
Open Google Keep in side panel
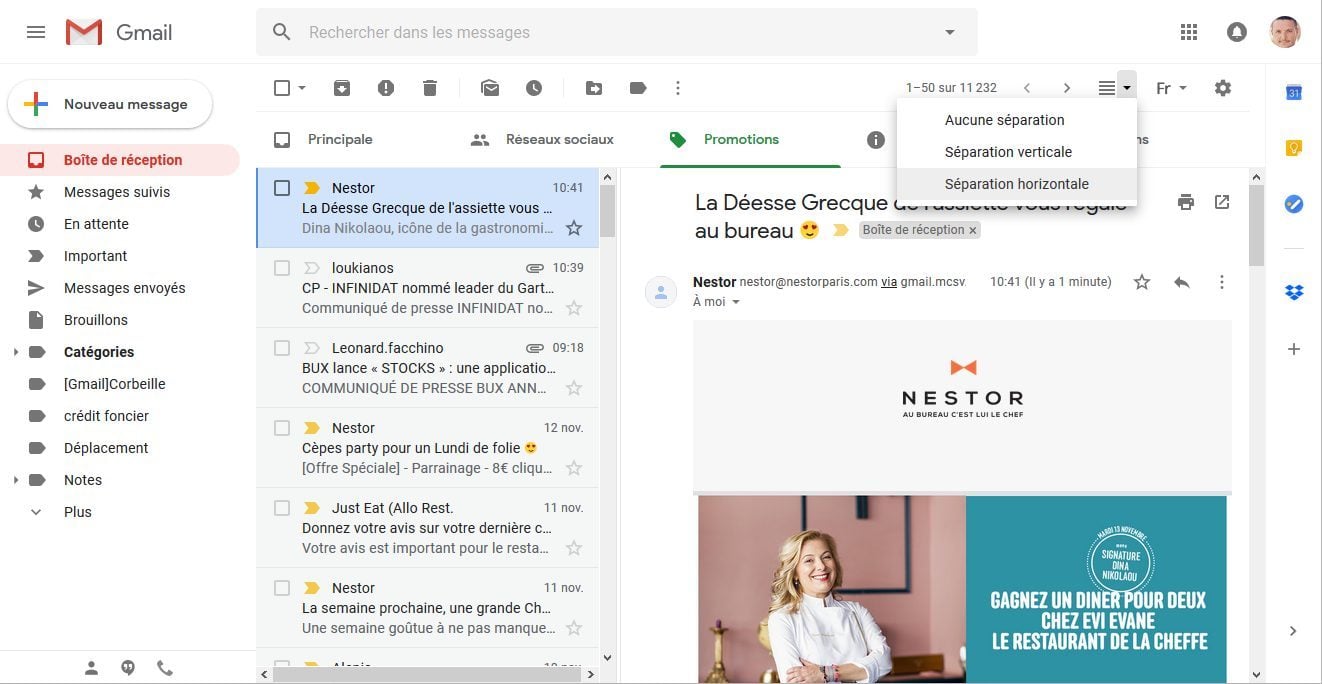pos(1294,148)
